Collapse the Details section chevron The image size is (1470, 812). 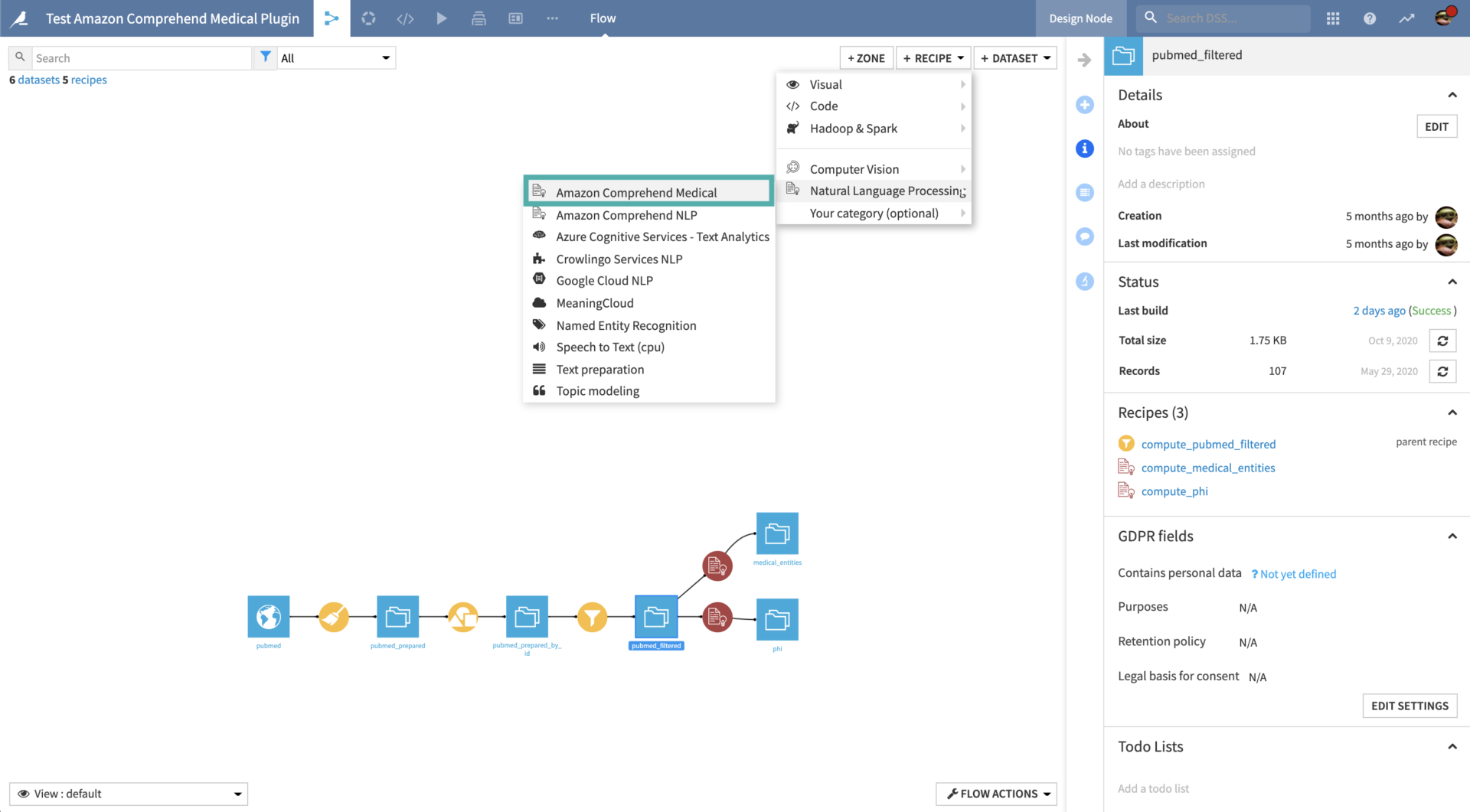(1453, 95)
